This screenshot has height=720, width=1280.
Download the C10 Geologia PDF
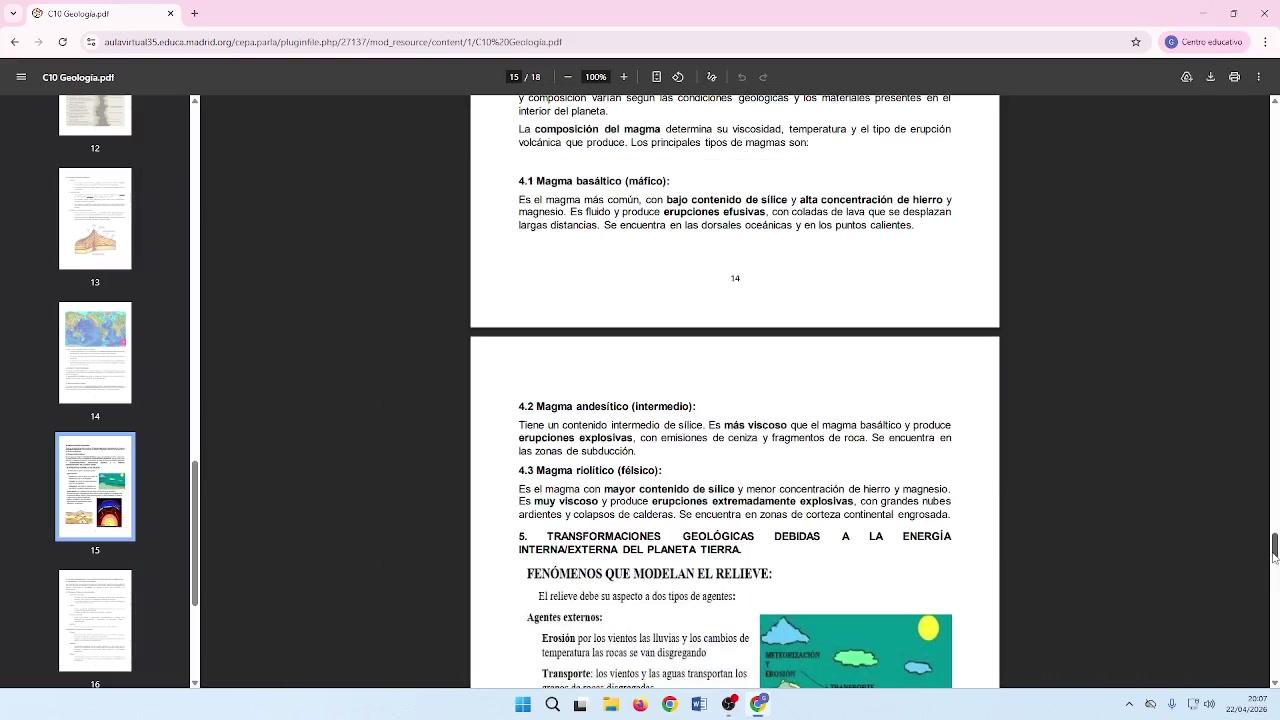1210,77
